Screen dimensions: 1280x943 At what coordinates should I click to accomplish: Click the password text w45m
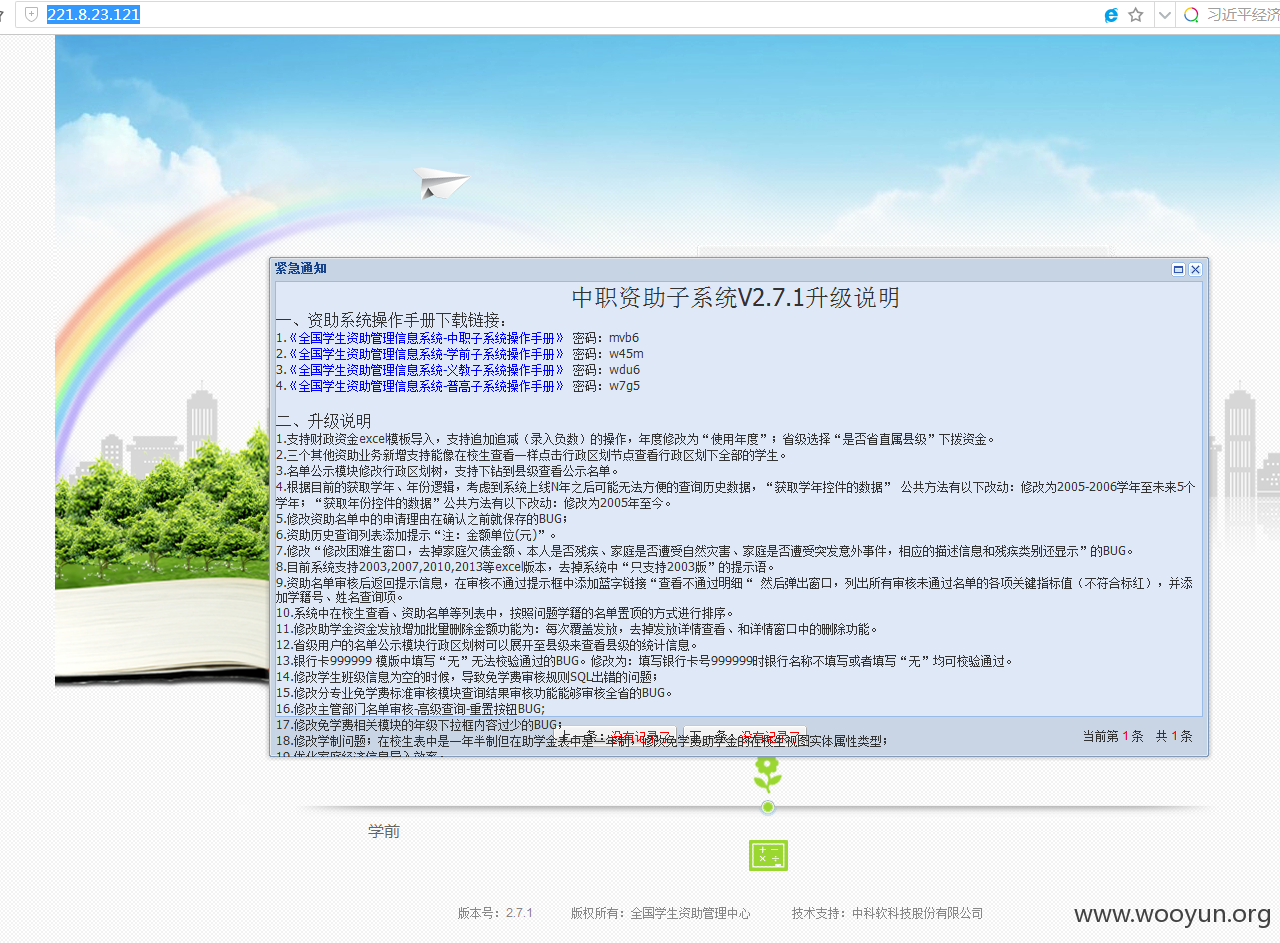tap(626, 354)
